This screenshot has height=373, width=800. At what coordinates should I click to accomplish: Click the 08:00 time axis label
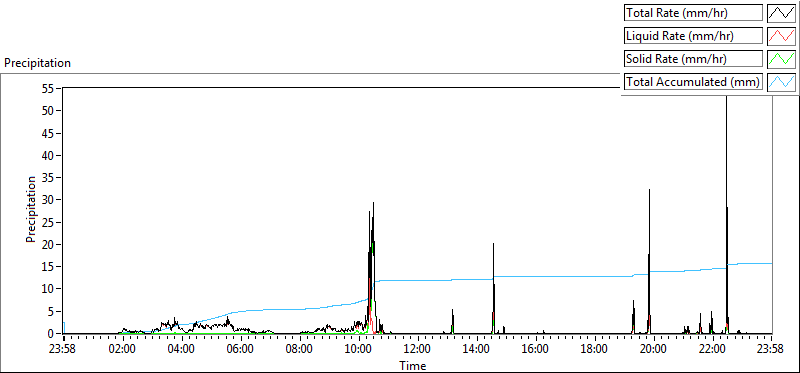click(x=299, y=350)
